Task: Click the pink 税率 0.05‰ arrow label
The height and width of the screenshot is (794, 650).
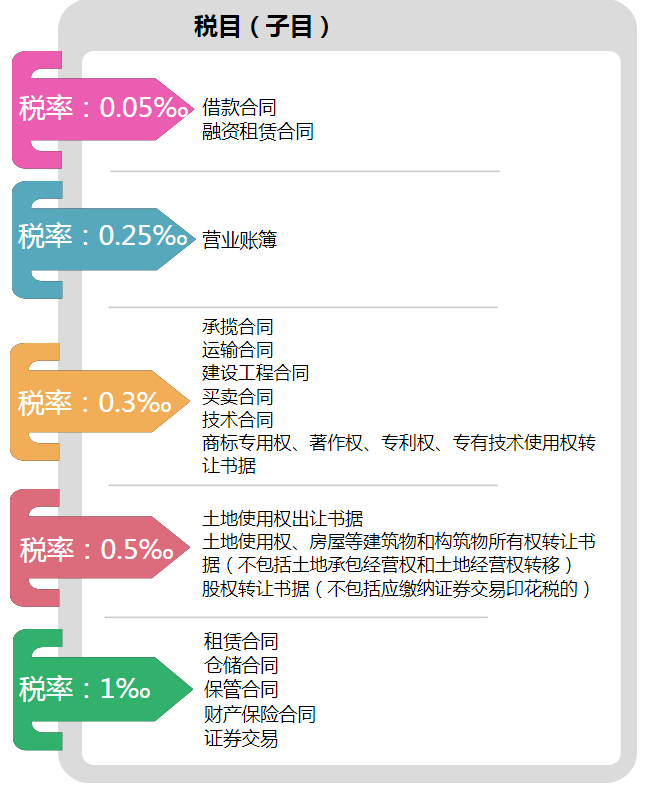Action: tap(103, 109)
